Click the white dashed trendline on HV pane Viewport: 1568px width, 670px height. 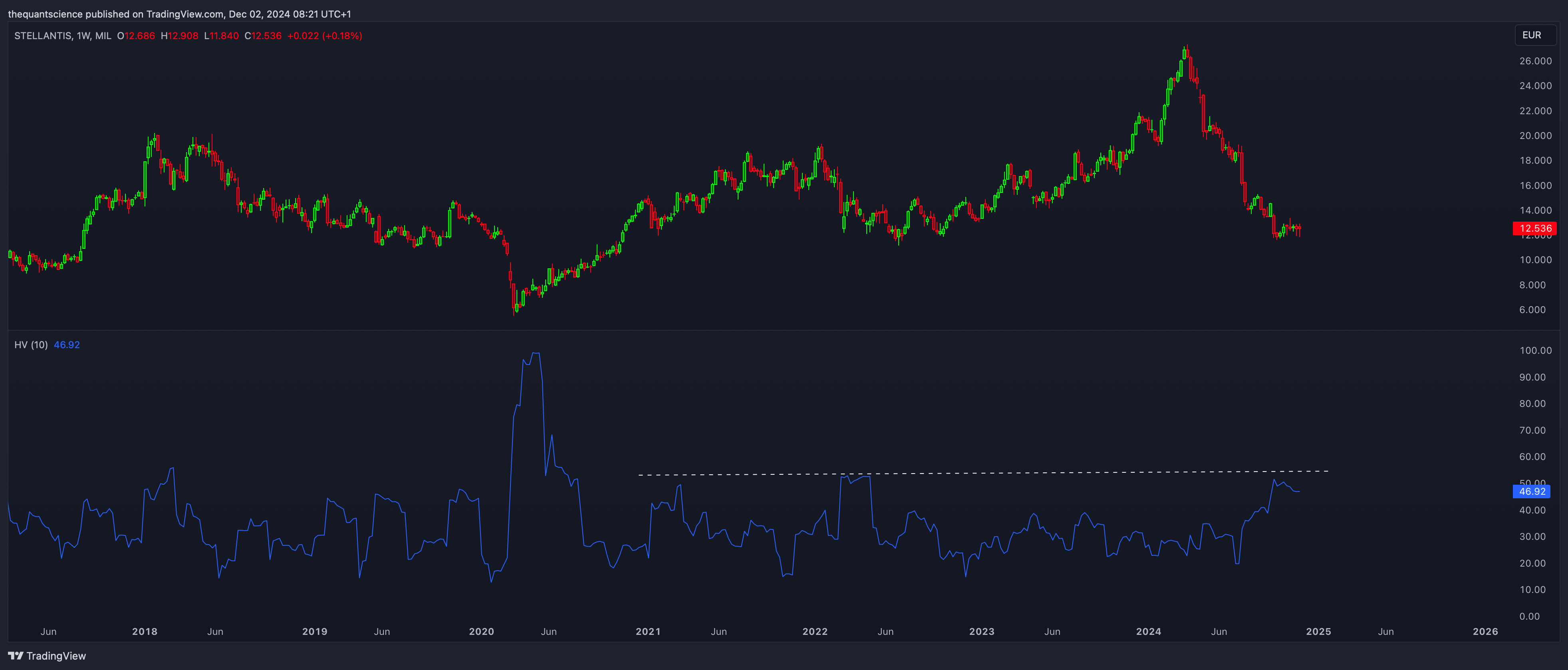coord(983,473)
